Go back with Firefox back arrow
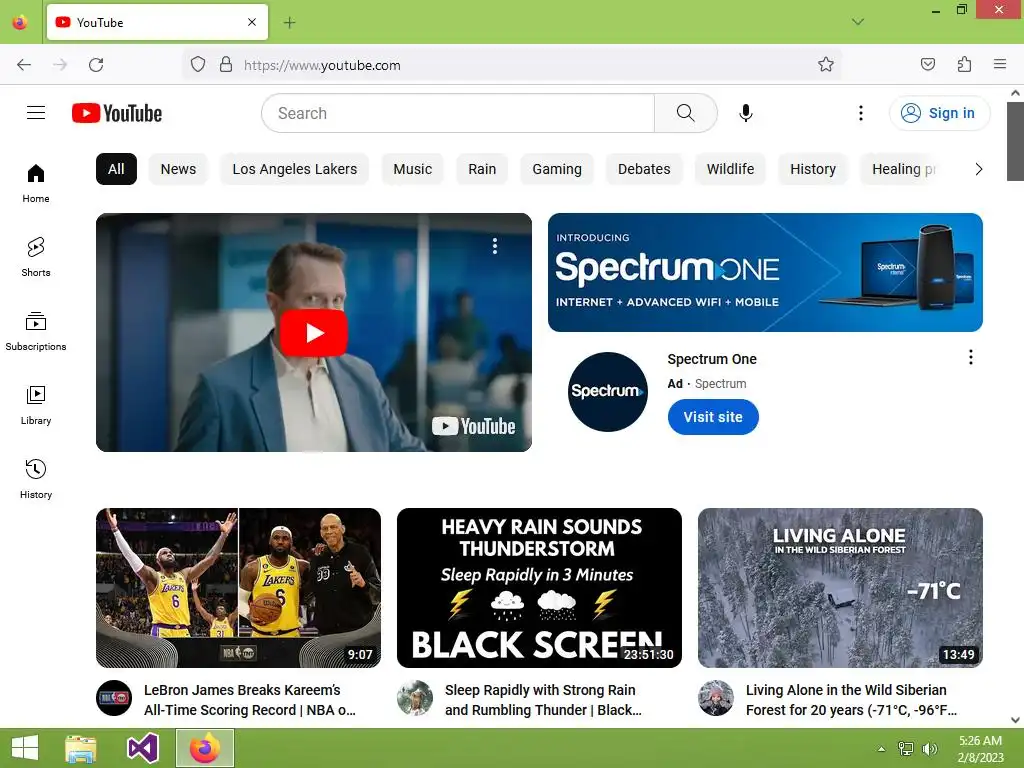This screenshot has width=1024, height=768. (x=24, y=65)
